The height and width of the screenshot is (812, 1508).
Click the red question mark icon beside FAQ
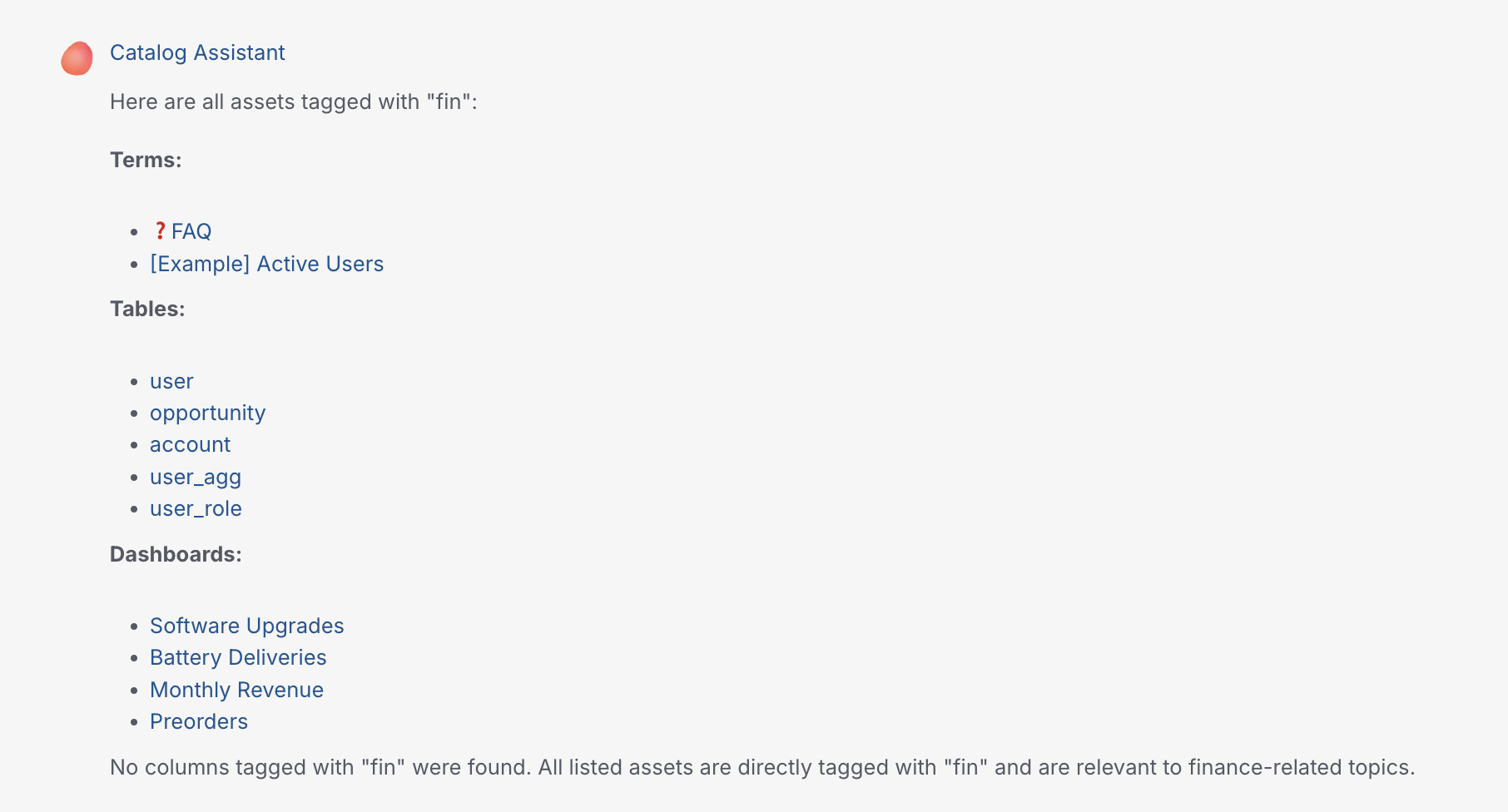click(x=161, y=230)
